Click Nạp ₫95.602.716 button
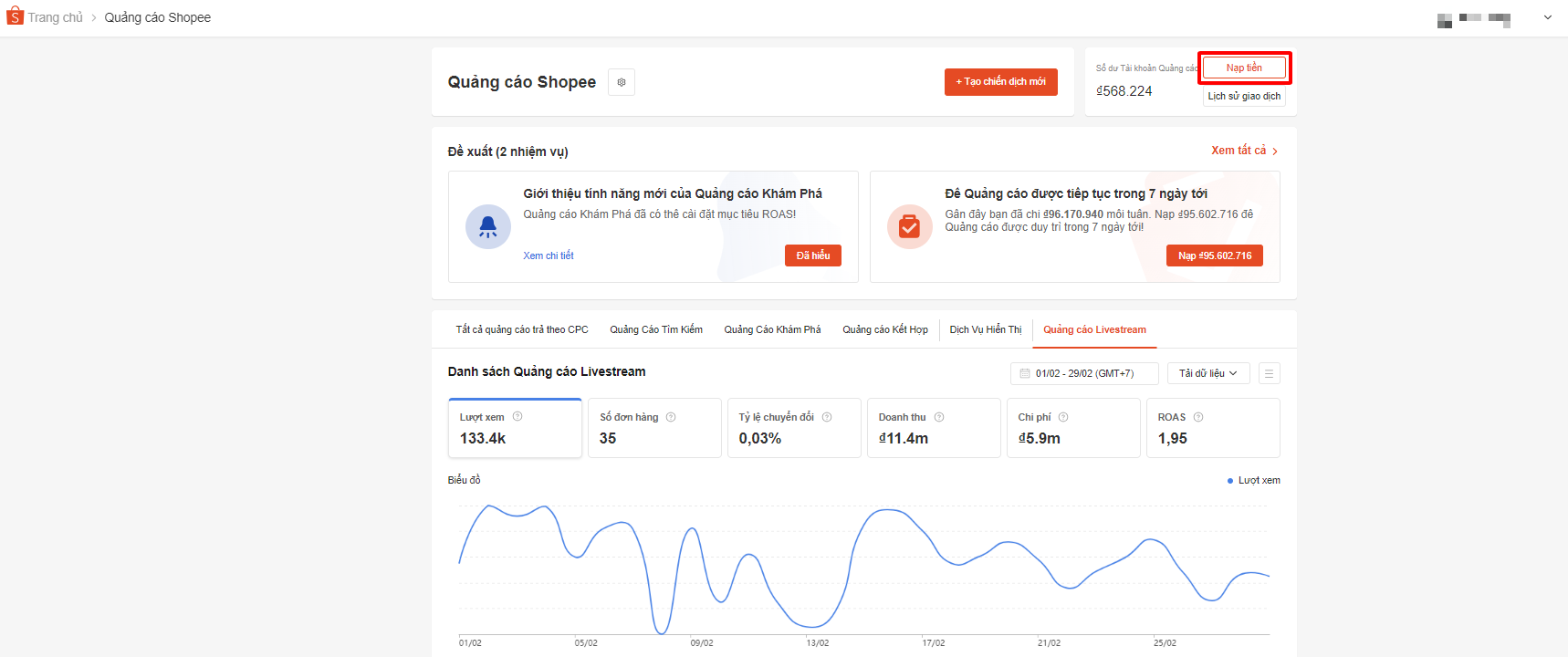 [1215, 255]
